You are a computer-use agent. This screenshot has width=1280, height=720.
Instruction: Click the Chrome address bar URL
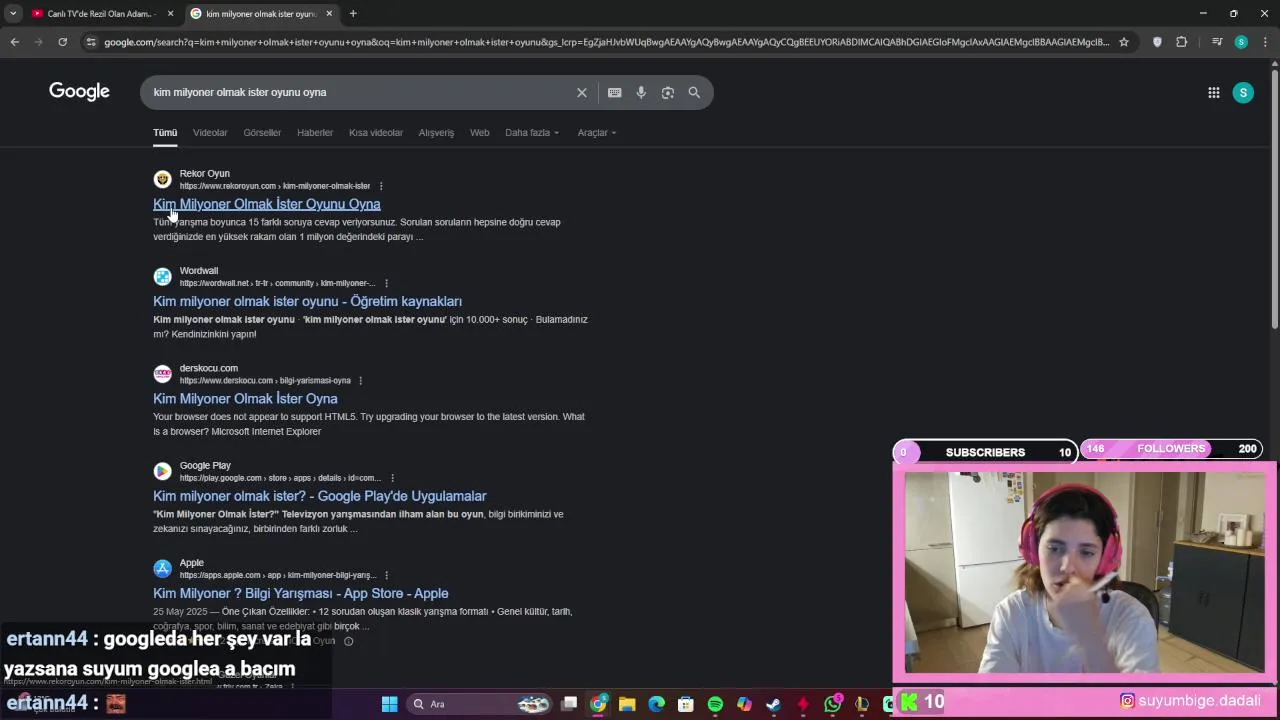point(606,42)
